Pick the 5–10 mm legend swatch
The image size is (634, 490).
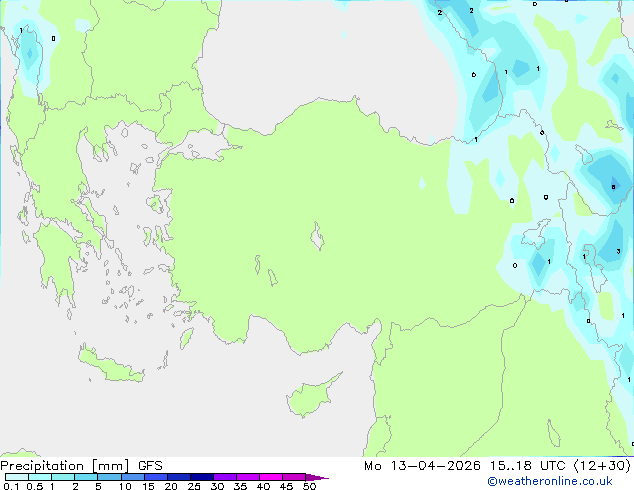pos(109,477)
